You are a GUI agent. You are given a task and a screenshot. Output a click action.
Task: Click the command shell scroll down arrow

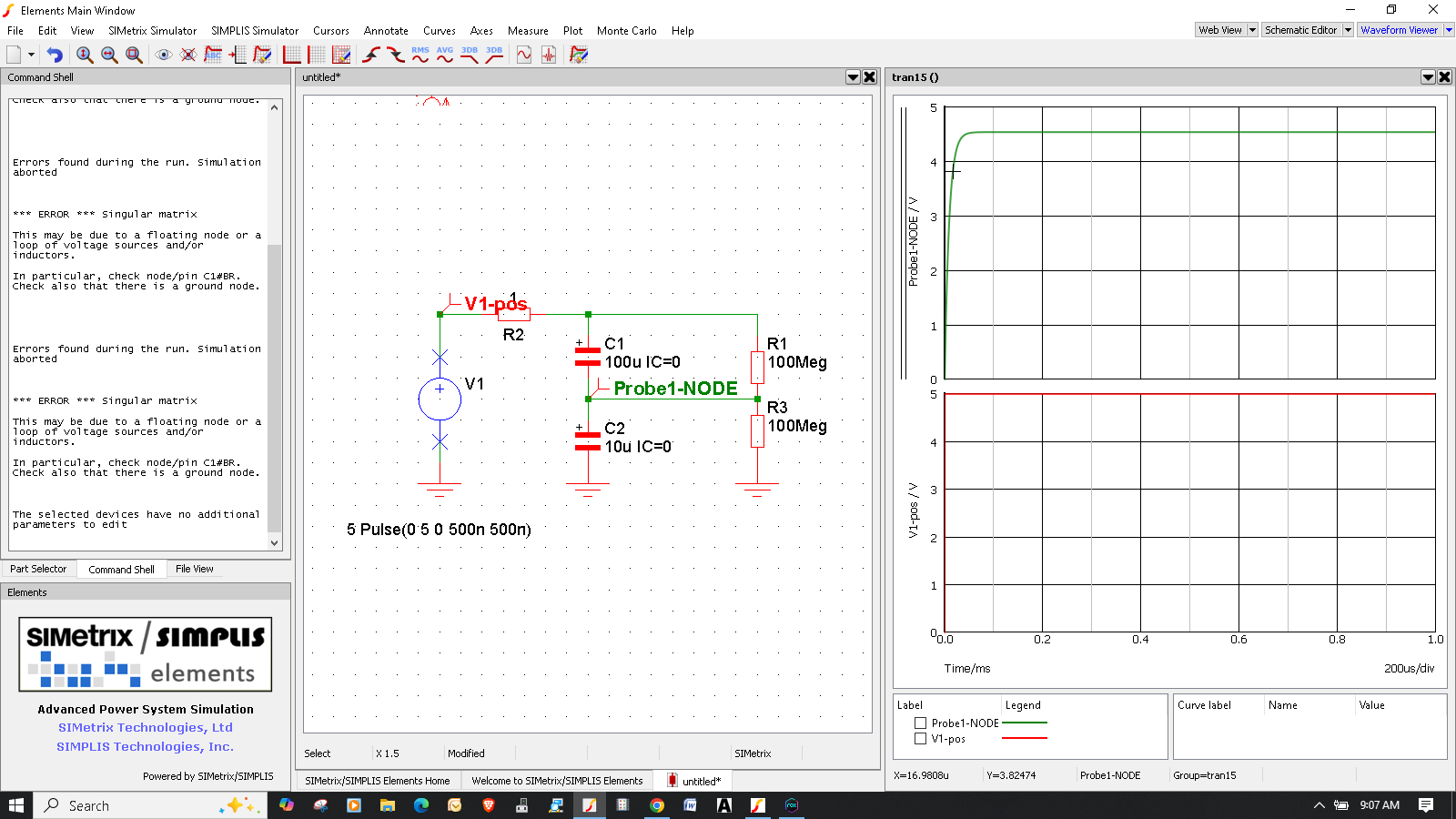[275, 543]
